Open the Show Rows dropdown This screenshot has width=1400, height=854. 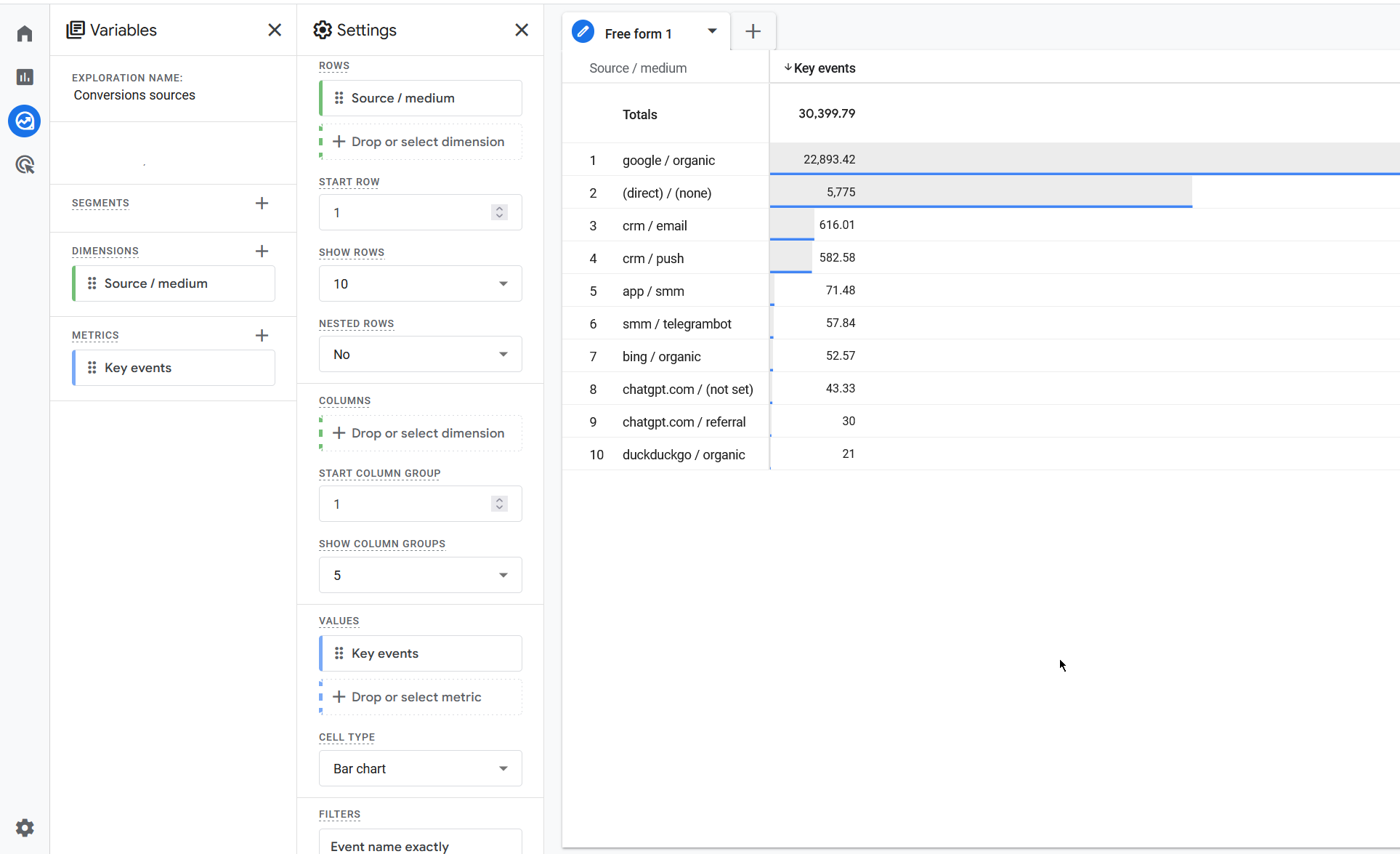[x=420, y=284]
